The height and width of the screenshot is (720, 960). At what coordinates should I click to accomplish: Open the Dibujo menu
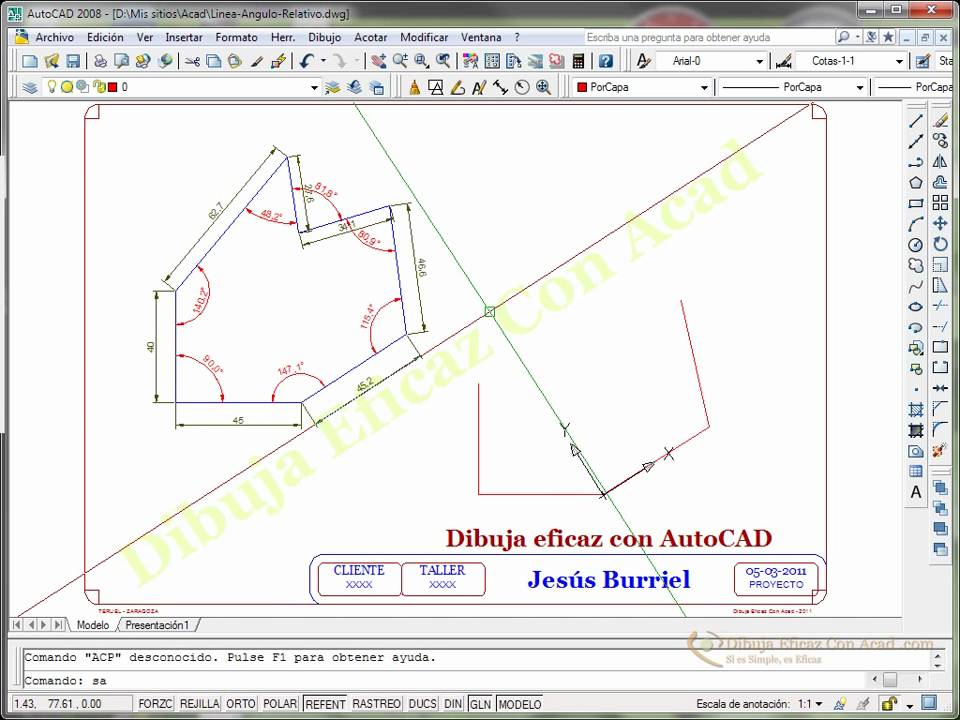[324, 37]
